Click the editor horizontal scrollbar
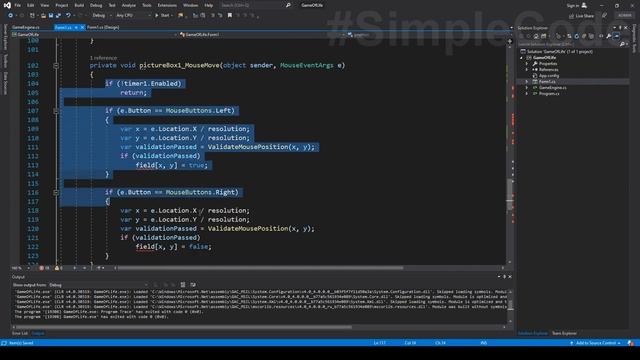 pyautogui.click(x=260, y=268)
